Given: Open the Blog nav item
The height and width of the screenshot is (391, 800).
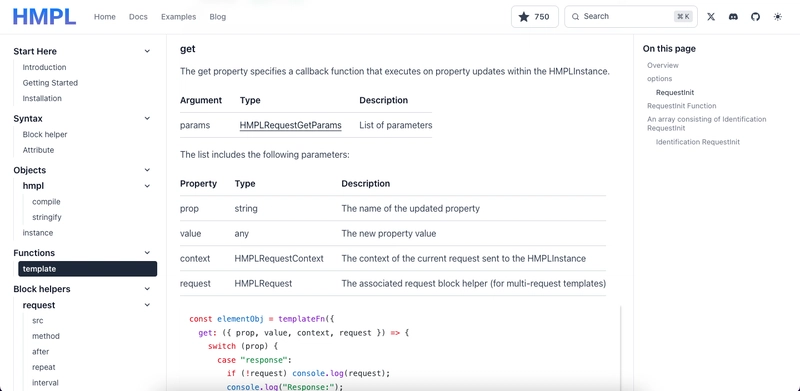Looking at the screenshot, I should 217,16.
